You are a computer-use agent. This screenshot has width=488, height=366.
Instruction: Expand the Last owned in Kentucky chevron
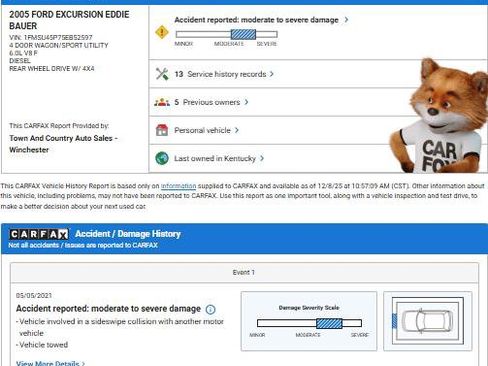pos(262,158)
